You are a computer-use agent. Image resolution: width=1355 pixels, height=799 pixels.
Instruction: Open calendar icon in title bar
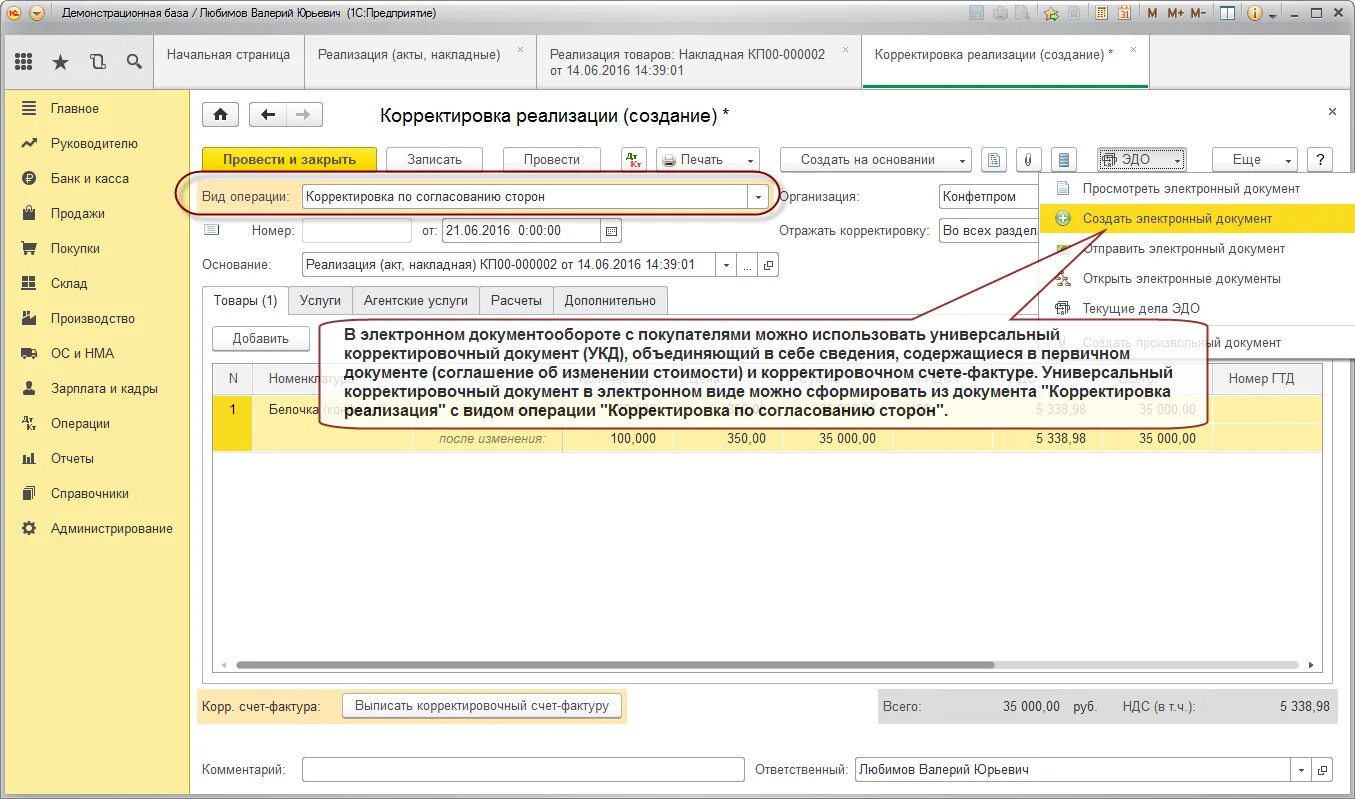[1124, 14]
